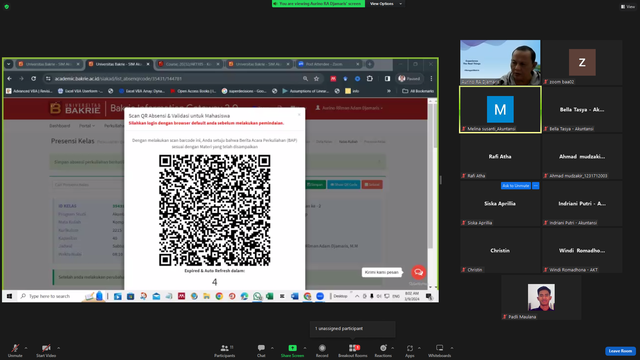This screenshot has width=640, height=360.
Task: Open the Reactions menu
Action: pos(383,350)
